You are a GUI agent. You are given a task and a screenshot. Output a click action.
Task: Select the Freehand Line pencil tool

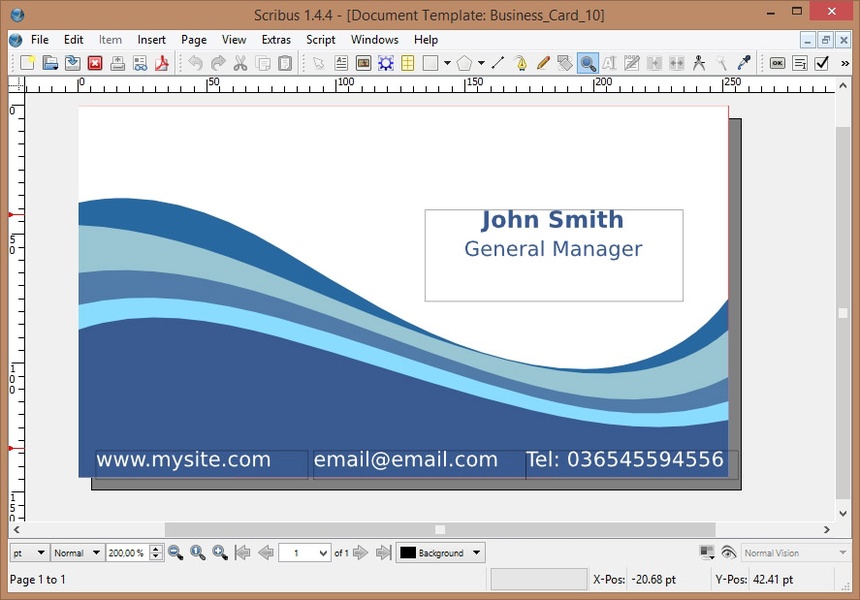pos(543,63)
